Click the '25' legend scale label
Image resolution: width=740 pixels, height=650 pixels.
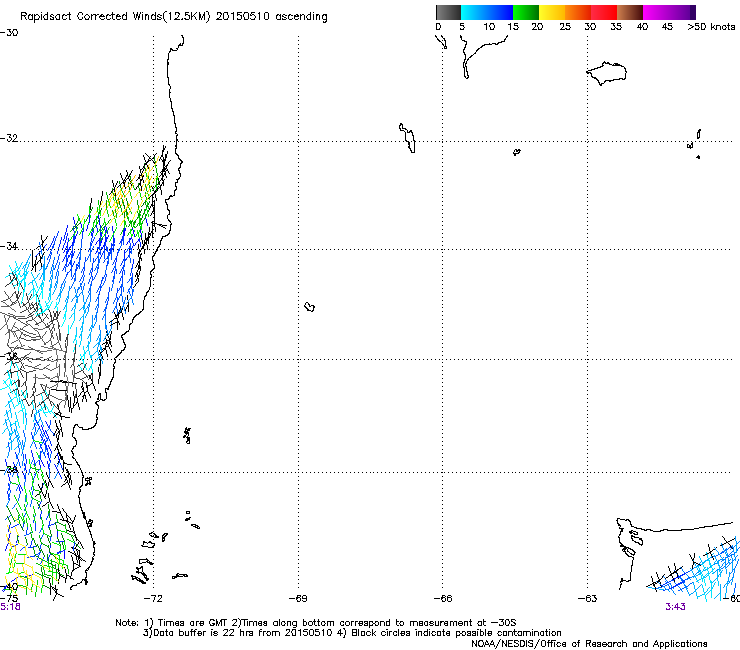tap(565, 27)
